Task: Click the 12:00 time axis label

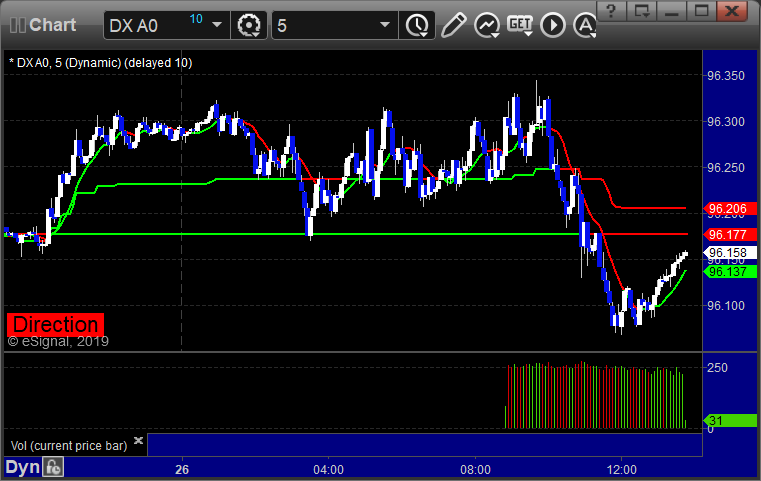Action: pos(622,470)
